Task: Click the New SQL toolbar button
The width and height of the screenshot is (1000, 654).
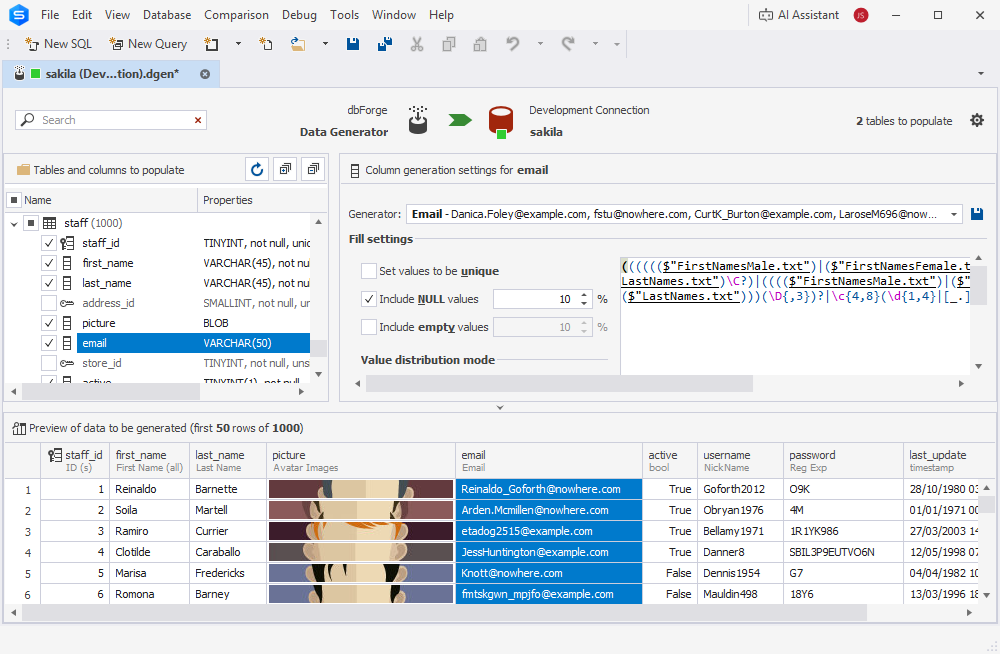Action: click(x=58, y=44)
